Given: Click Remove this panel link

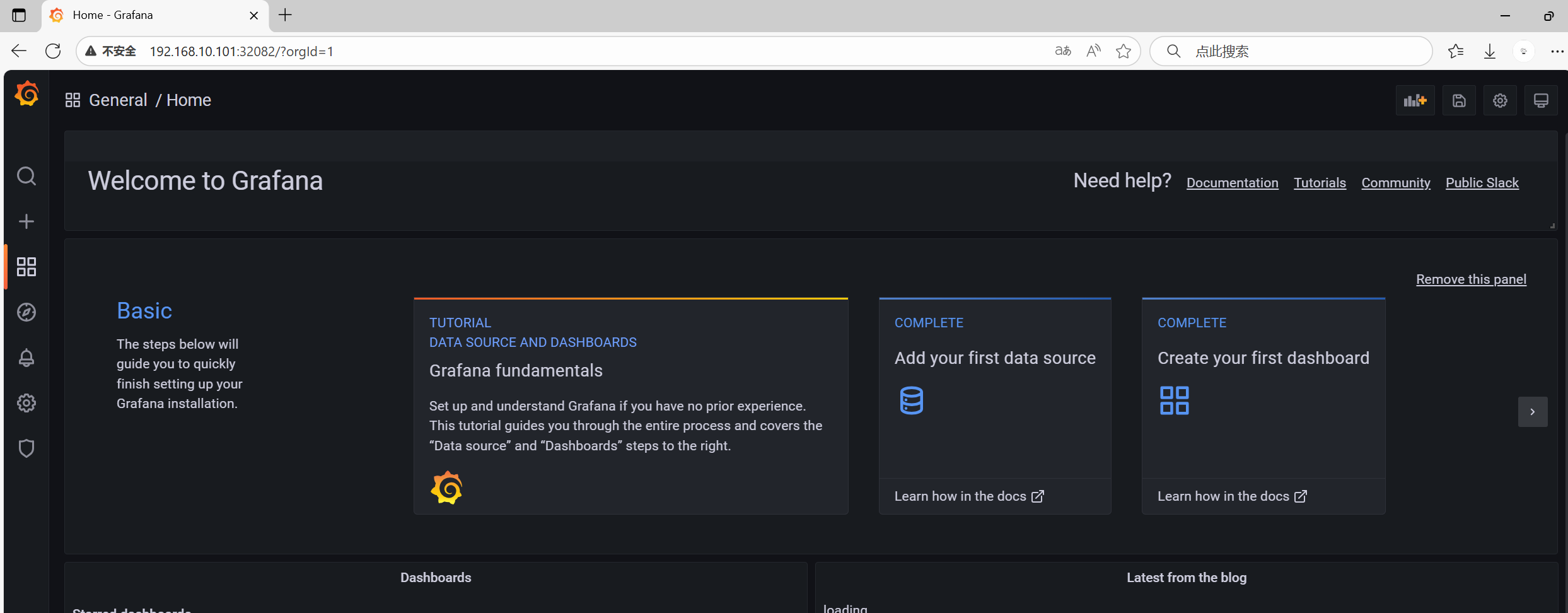Looking at the screenshot, I should click(x=1471, y=279).
